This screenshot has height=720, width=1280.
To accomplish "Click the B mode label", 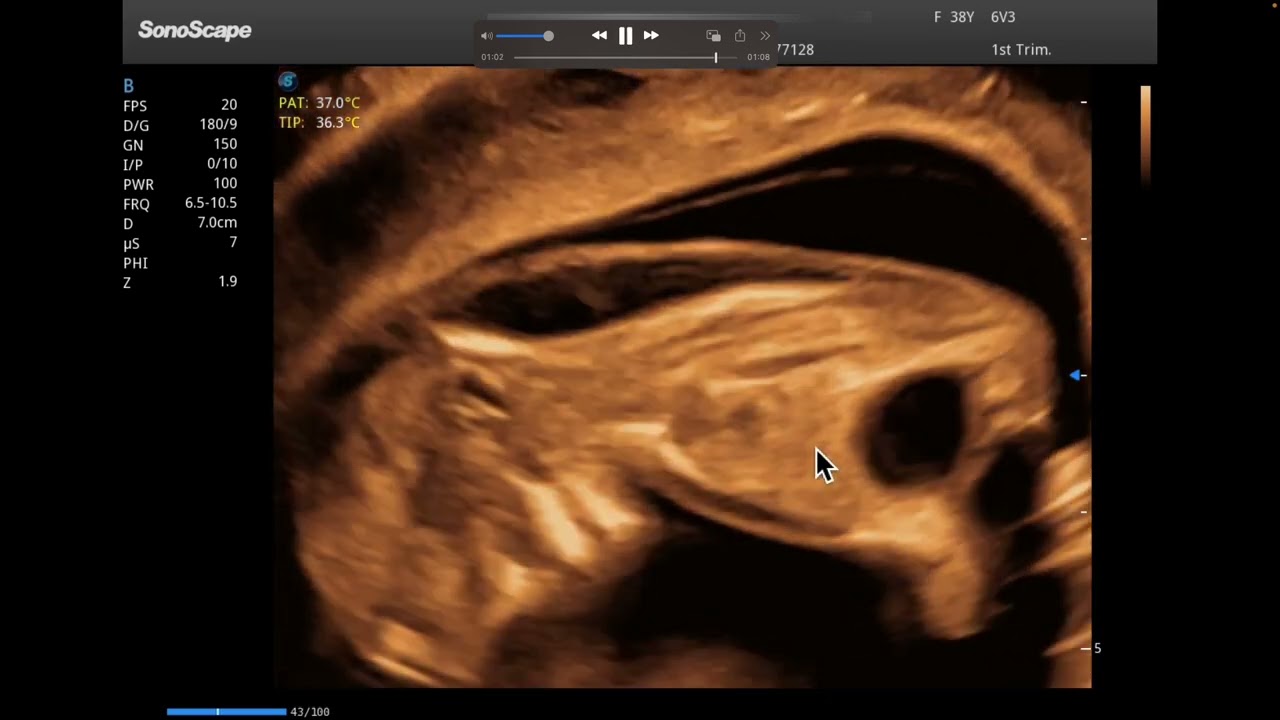I will point(128,86).
